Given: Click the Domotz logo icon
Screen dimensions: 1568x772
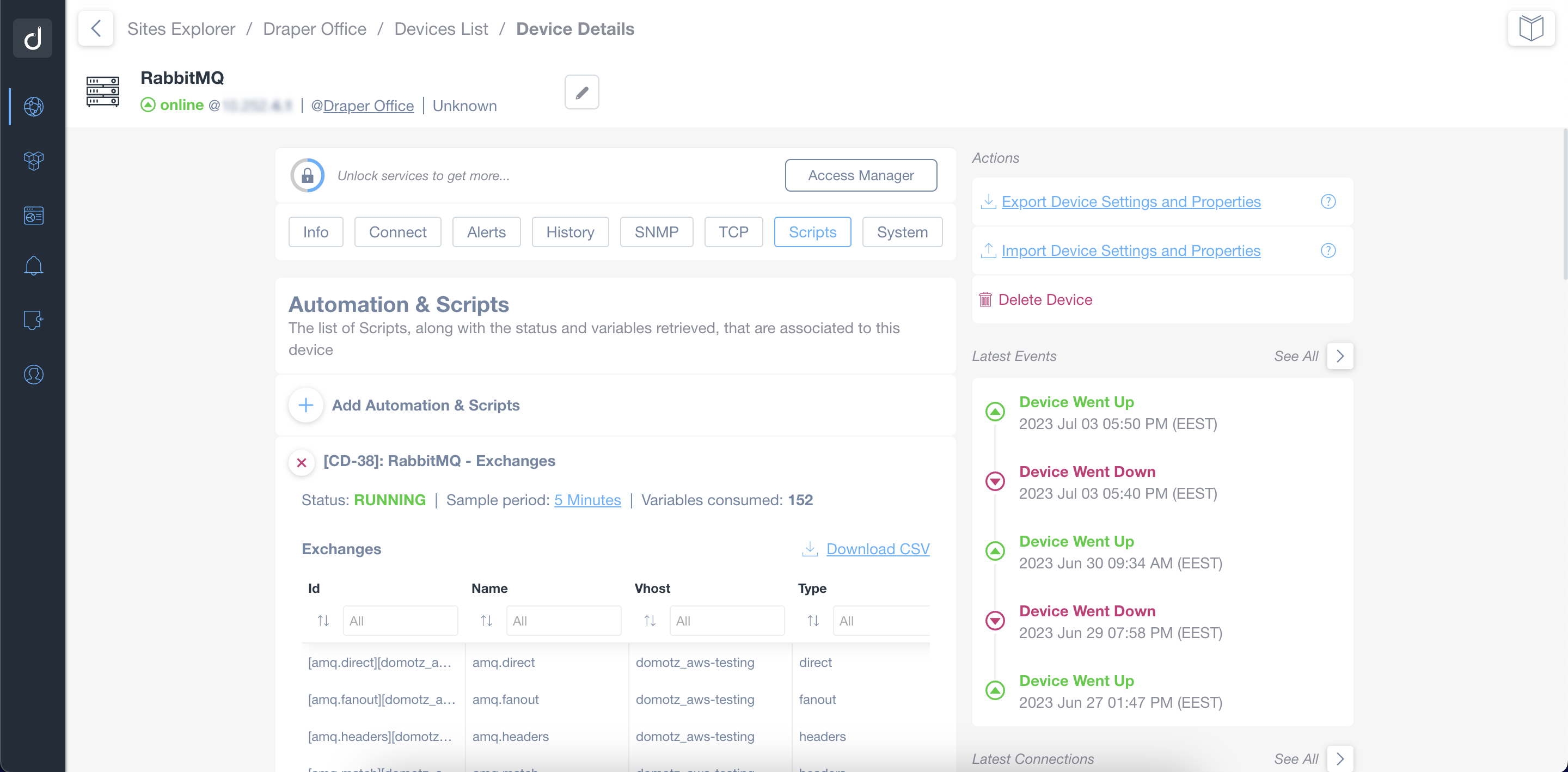Looking at the screenshot, I should (33, 38).
